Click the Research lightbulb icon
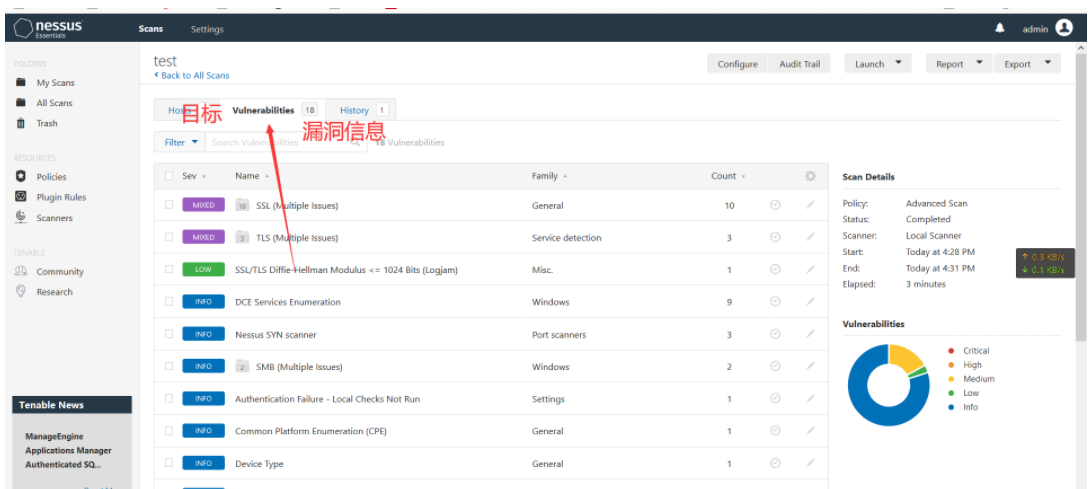Image resolution: width=1088 pixels, height=489 pixels. 21,291
